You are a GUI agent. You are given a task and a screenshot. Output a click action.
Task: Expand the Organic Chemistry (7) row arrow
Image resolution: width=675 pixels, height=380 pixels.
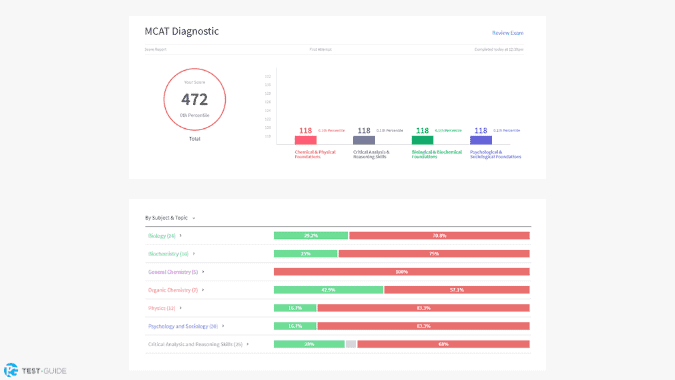pyautogui.click(x=203, y=290)
